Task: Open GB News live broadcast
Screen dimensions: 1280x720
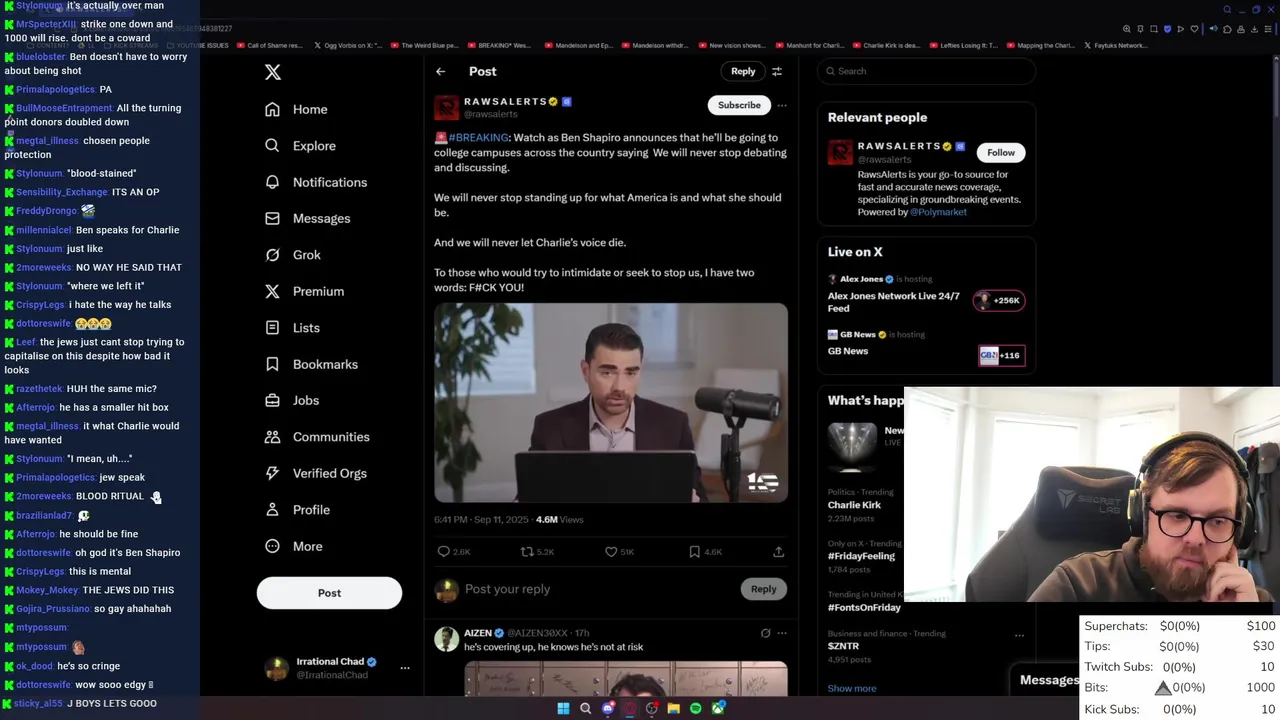Action: pos(848,351)
